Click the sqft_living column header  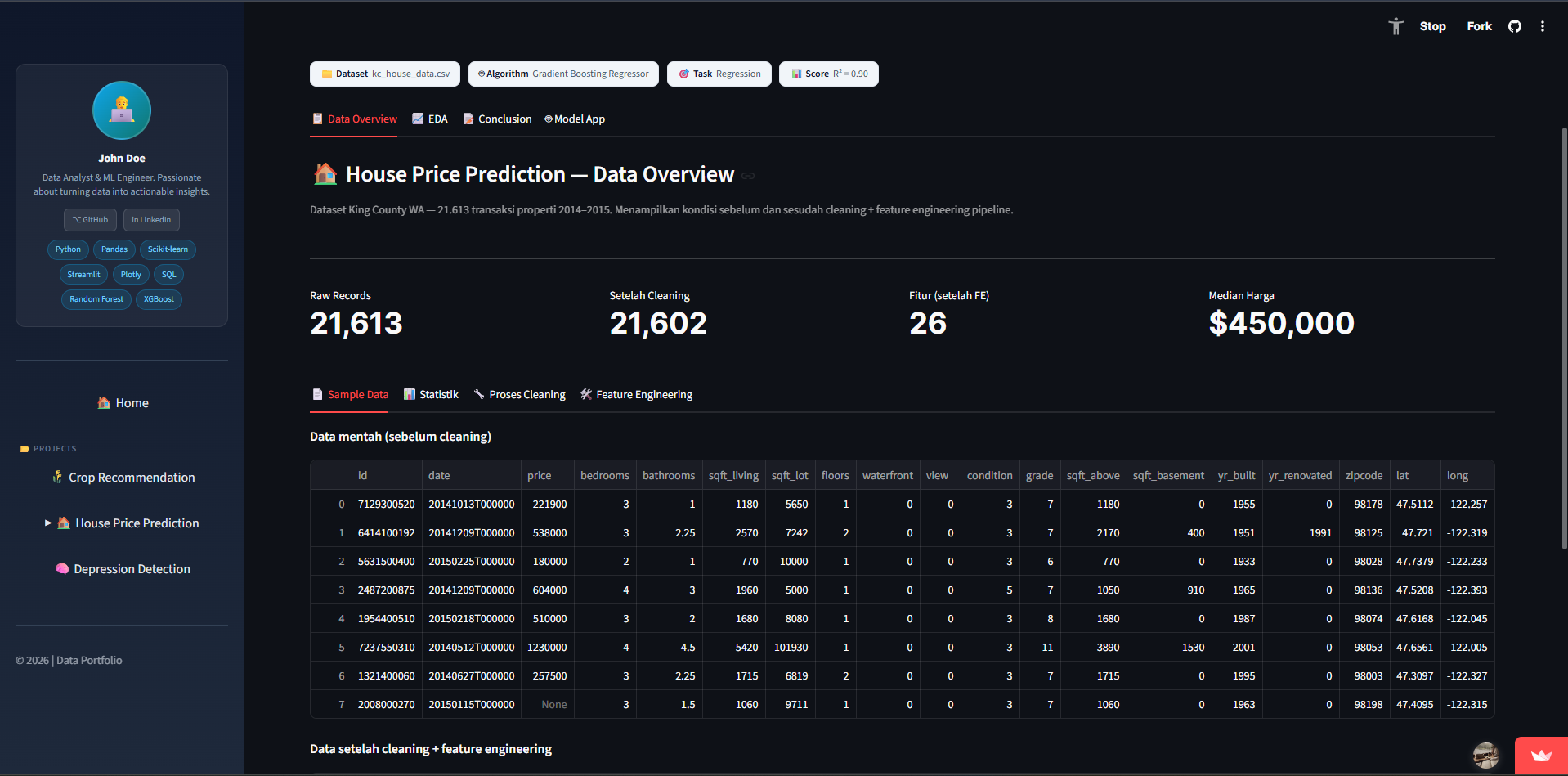pos(733,475)
